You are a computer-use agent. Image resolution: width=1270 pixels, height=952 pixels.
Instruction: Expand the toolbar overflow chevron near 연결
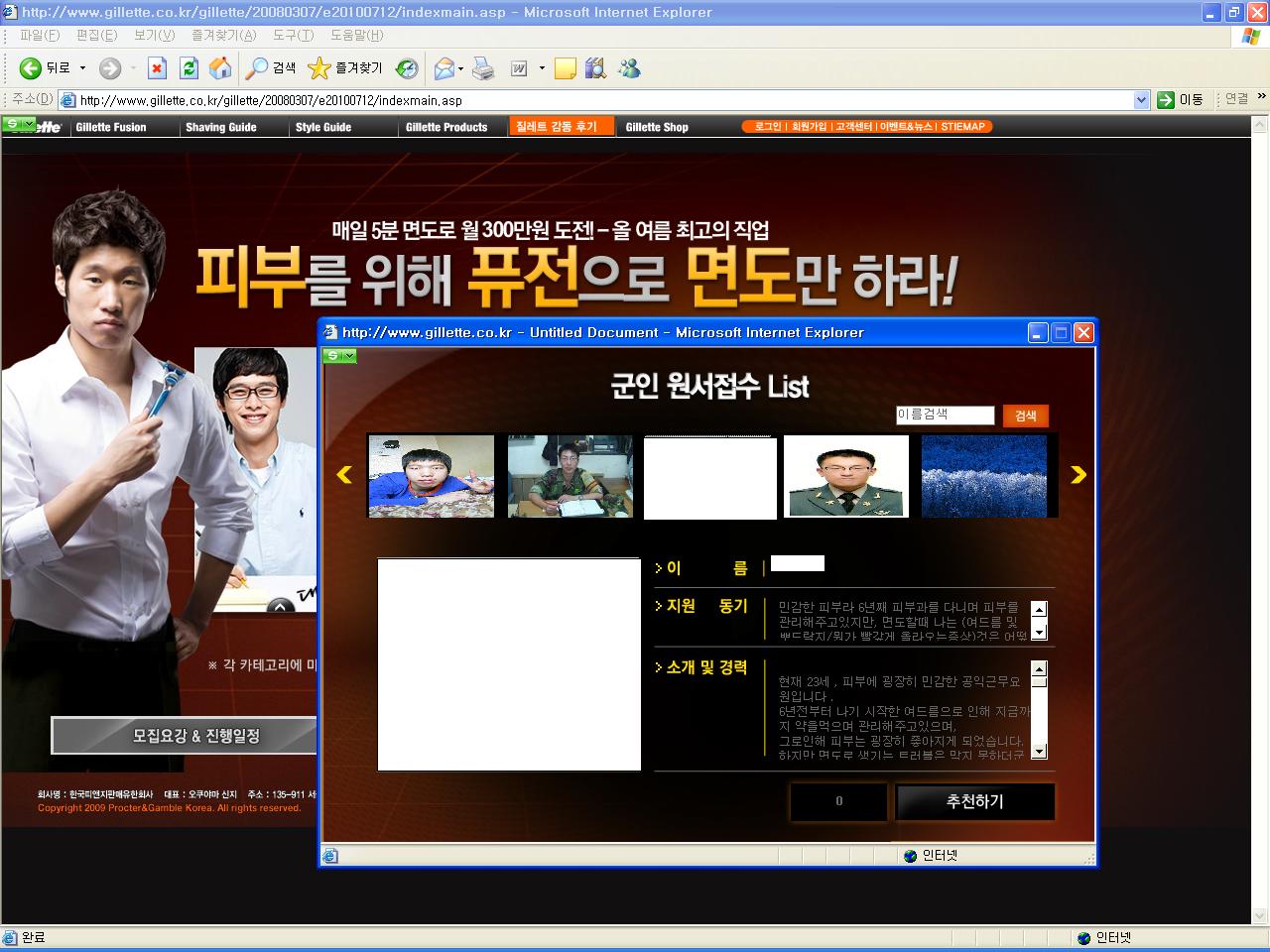[1261, 97]
